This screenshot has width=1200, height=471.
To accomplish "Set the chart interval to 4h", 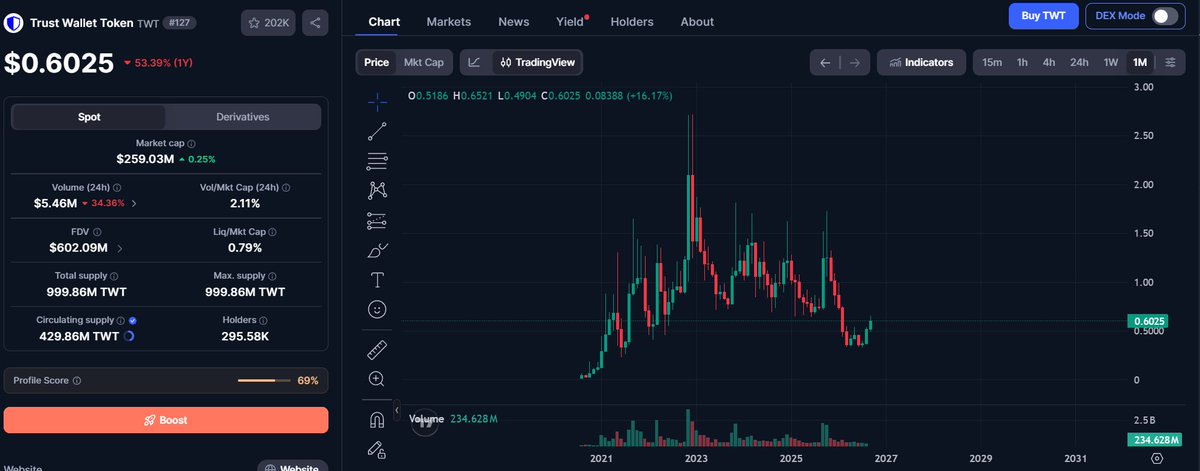I will coord(1049,62).
